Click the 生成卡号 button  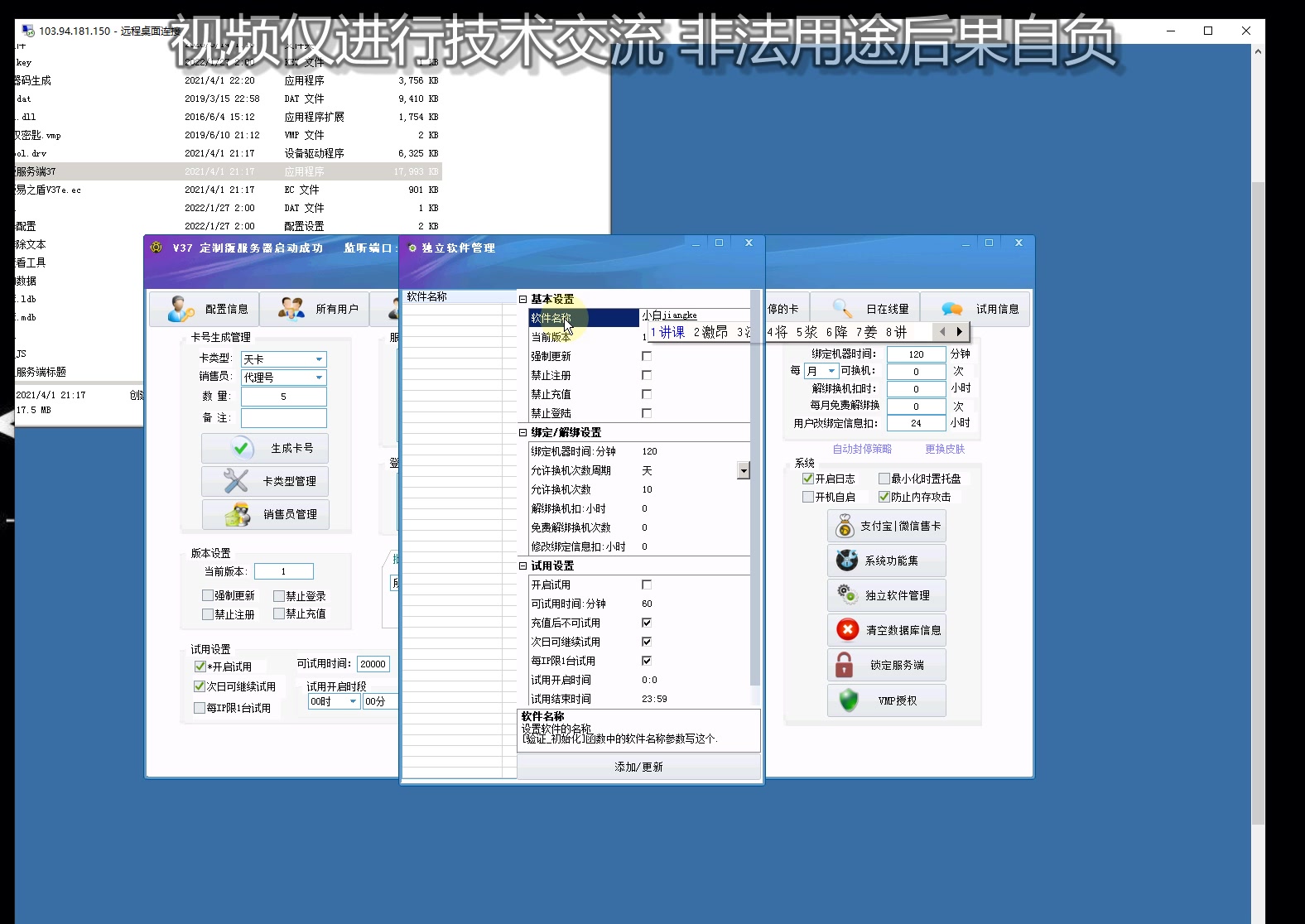265,448
